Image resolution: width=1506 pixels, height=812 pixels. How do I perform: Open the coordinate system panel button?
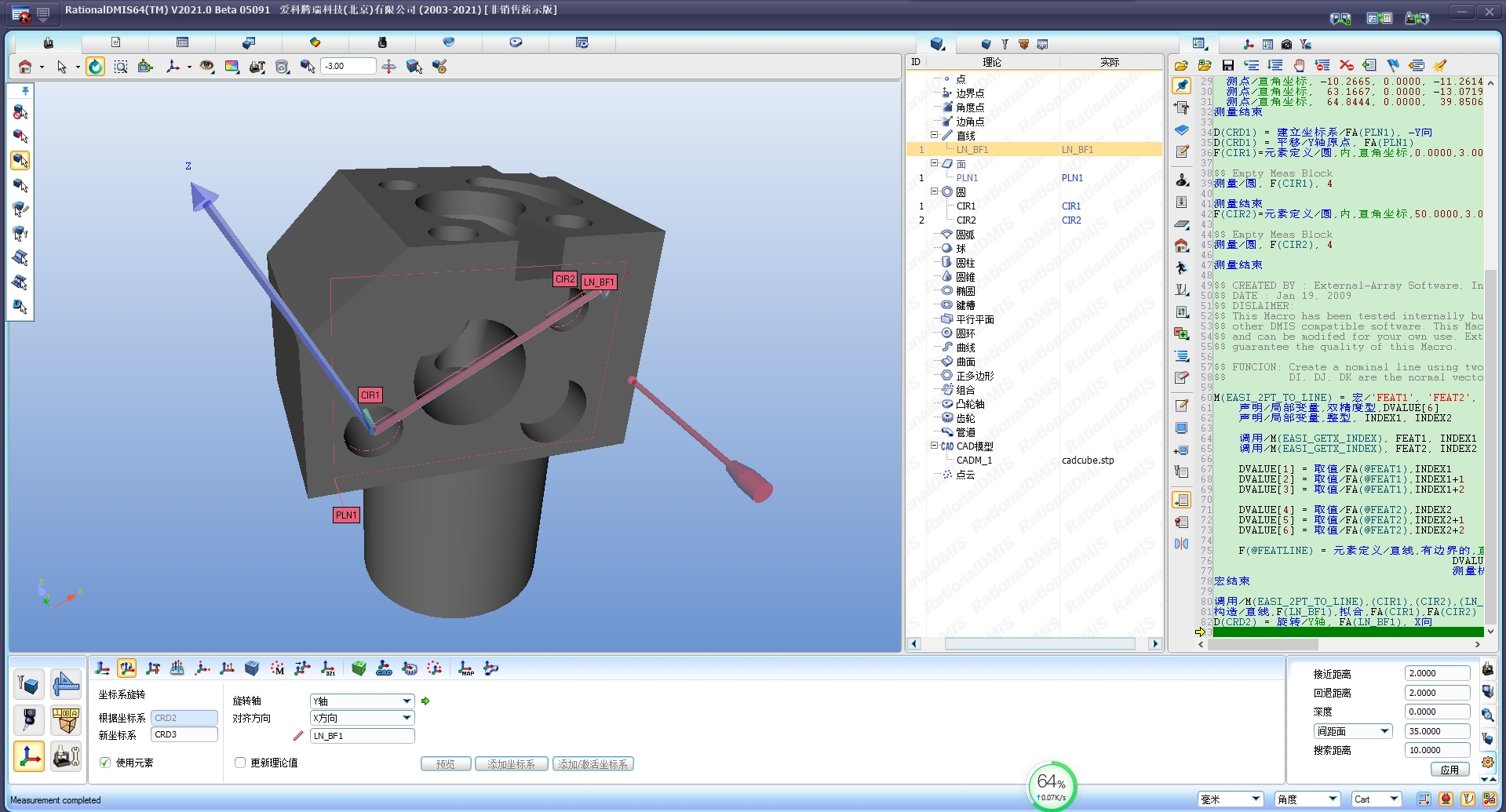click(29, 756)
